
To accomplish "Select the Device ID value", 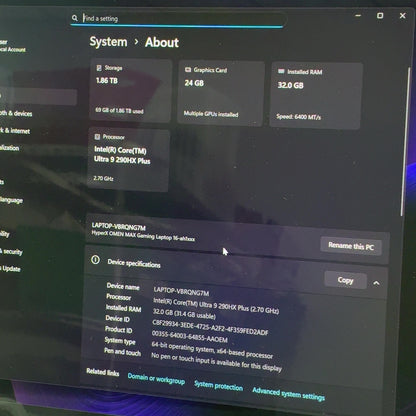I will tap(210, 328).
